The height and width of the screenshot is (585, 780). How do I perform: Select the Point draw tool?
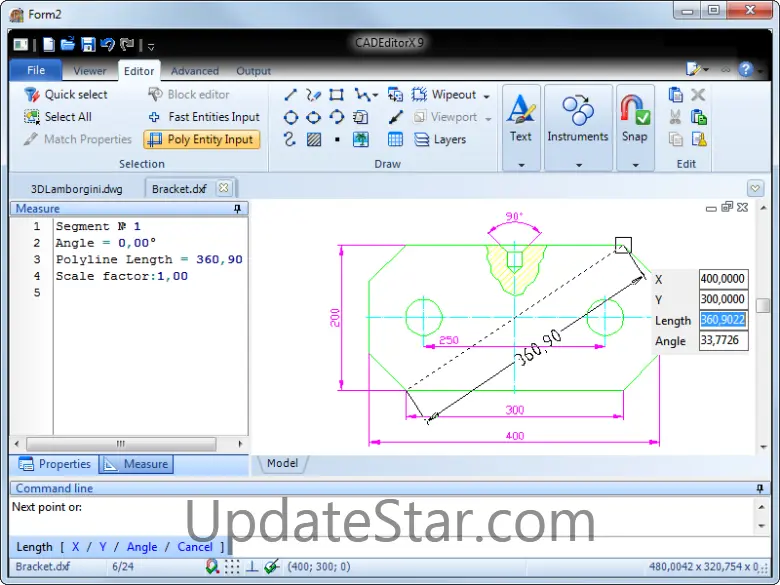click(x=337, y=140)
